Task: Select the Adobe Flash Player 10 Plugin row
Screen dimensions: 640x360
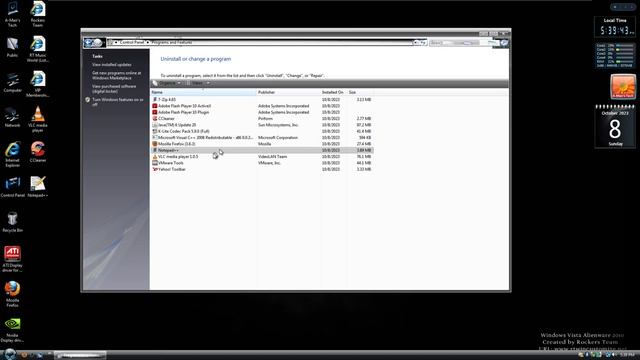Action: [x=261, y=112]
